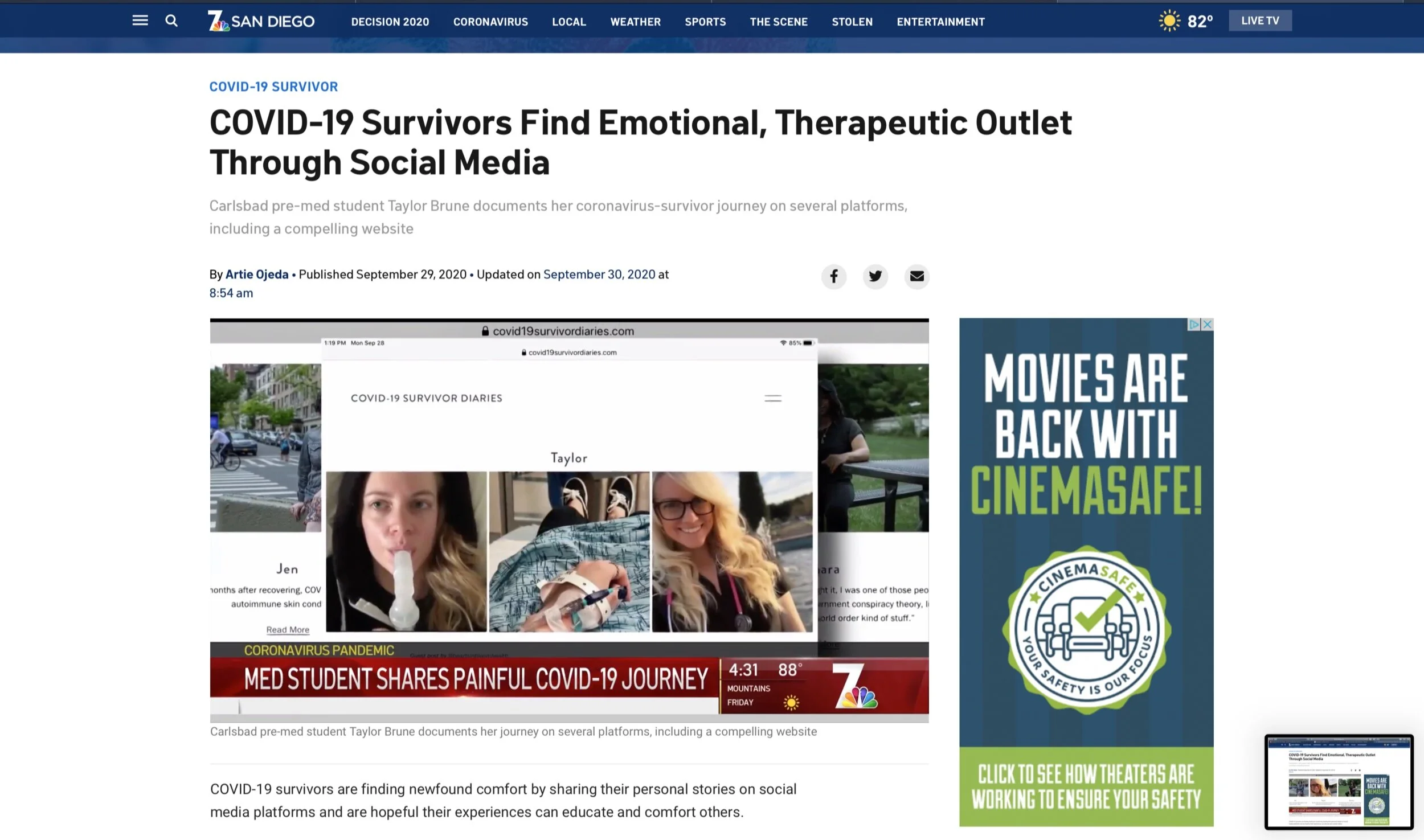The height and width of the screenshot is (840, 1424).
Task: Share article via email icon
Action: click(916, 277)
